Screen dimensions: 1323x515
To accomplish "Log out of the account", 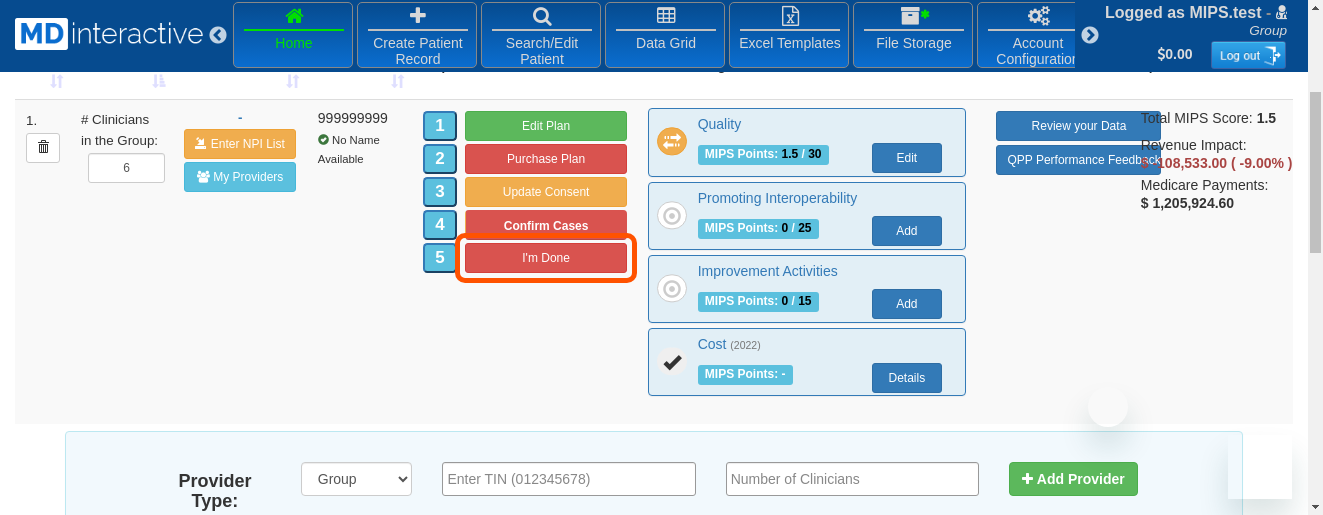I will click(1247, 55).
